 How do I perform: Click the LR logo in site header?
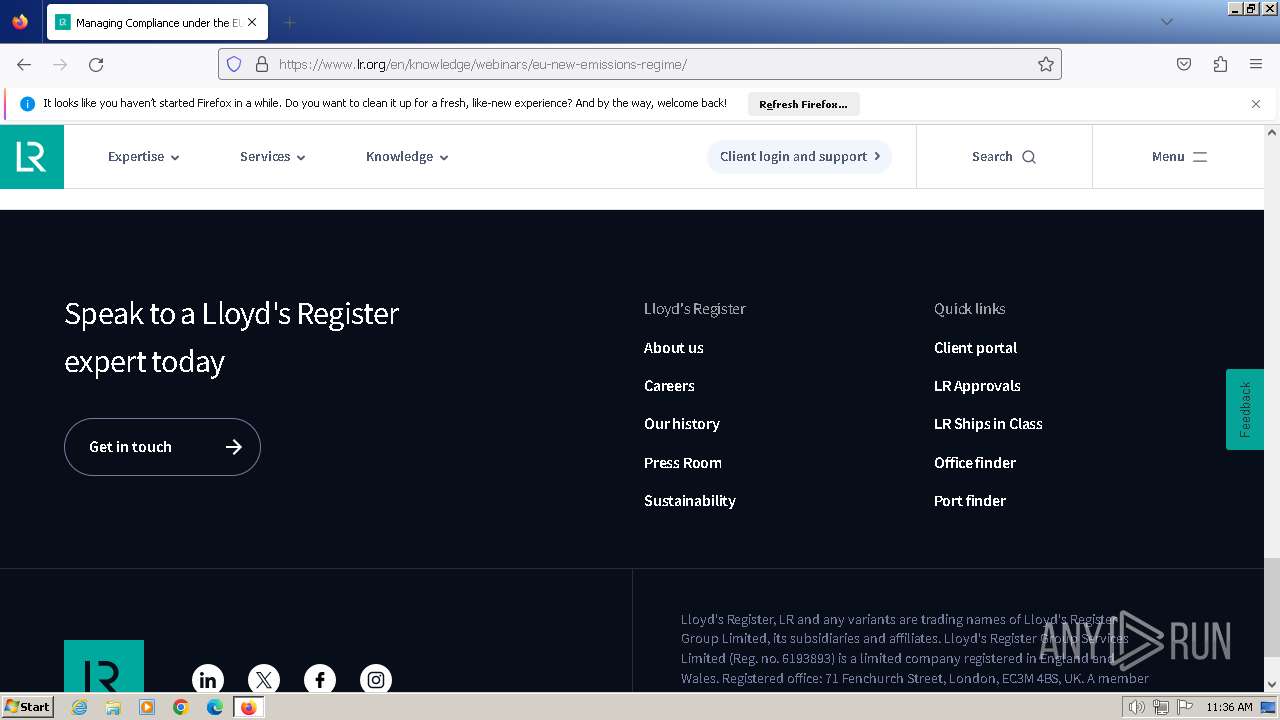(32, 157)
